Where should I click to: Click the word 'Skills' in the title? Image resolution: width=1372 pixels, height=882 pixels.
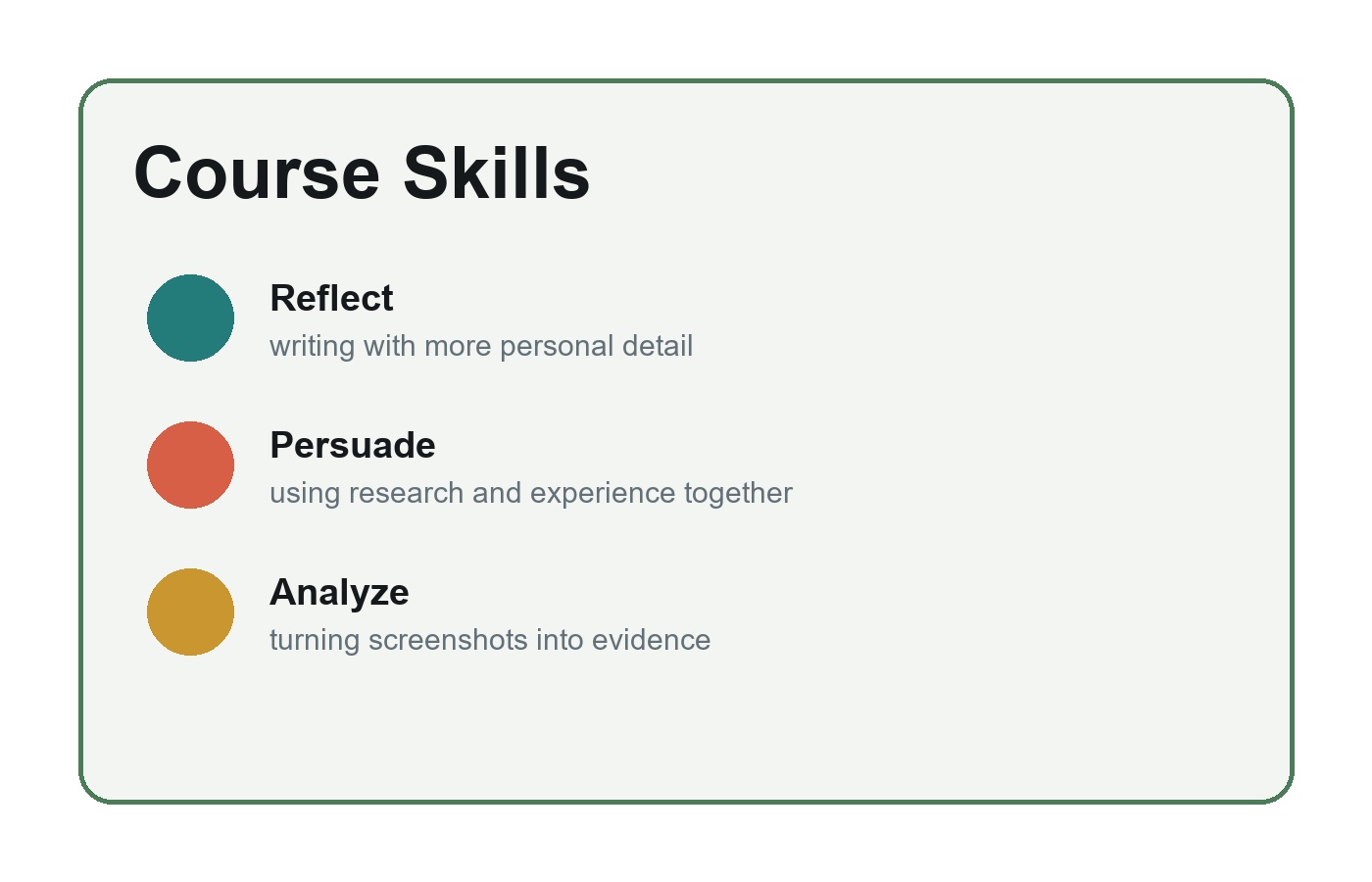[497, 173]
